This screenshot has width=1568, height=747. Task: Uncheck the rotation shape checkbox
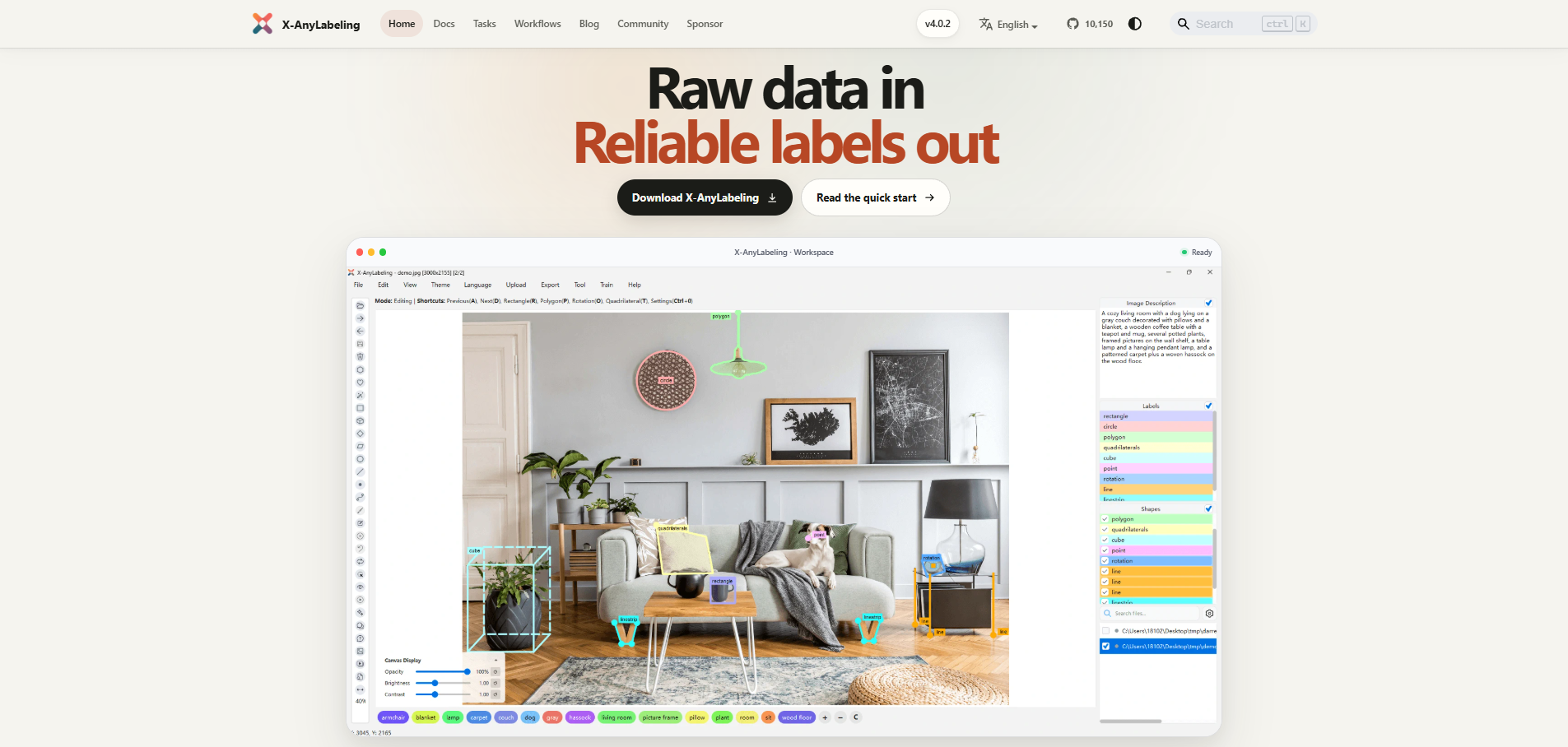[x=1105, y=561]
